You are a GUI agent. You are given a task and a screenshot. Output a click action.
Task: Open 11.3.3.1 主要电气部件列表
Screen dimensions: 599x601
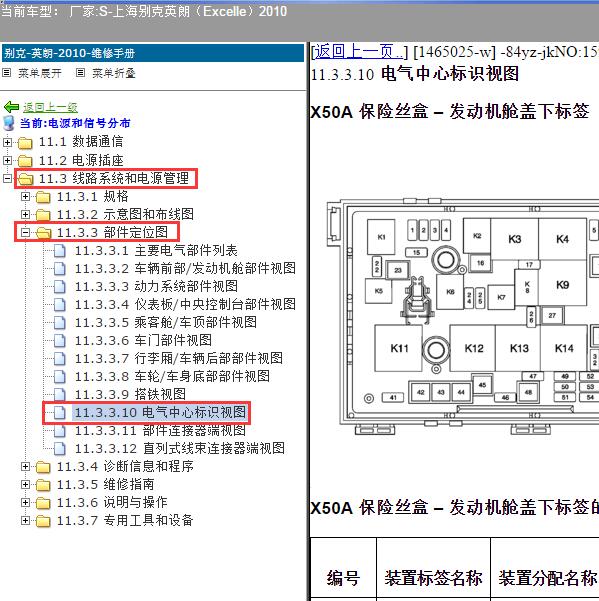click(156, 251)
